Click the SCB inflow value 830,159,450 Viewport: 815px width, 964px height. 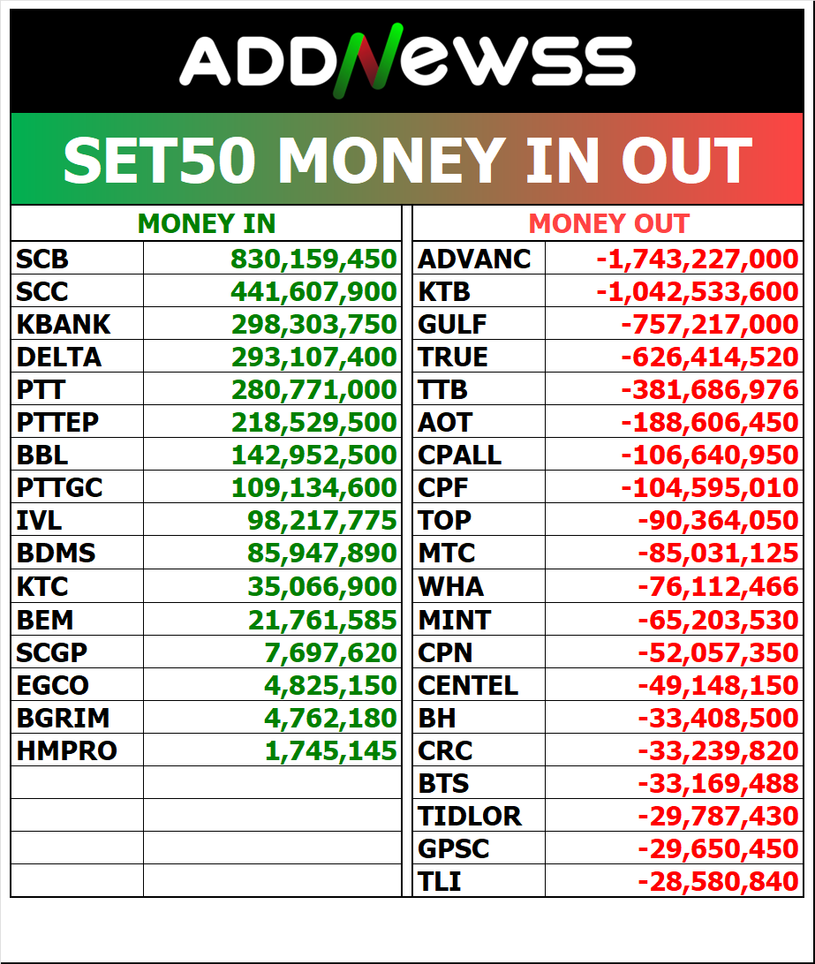(314, 259)
